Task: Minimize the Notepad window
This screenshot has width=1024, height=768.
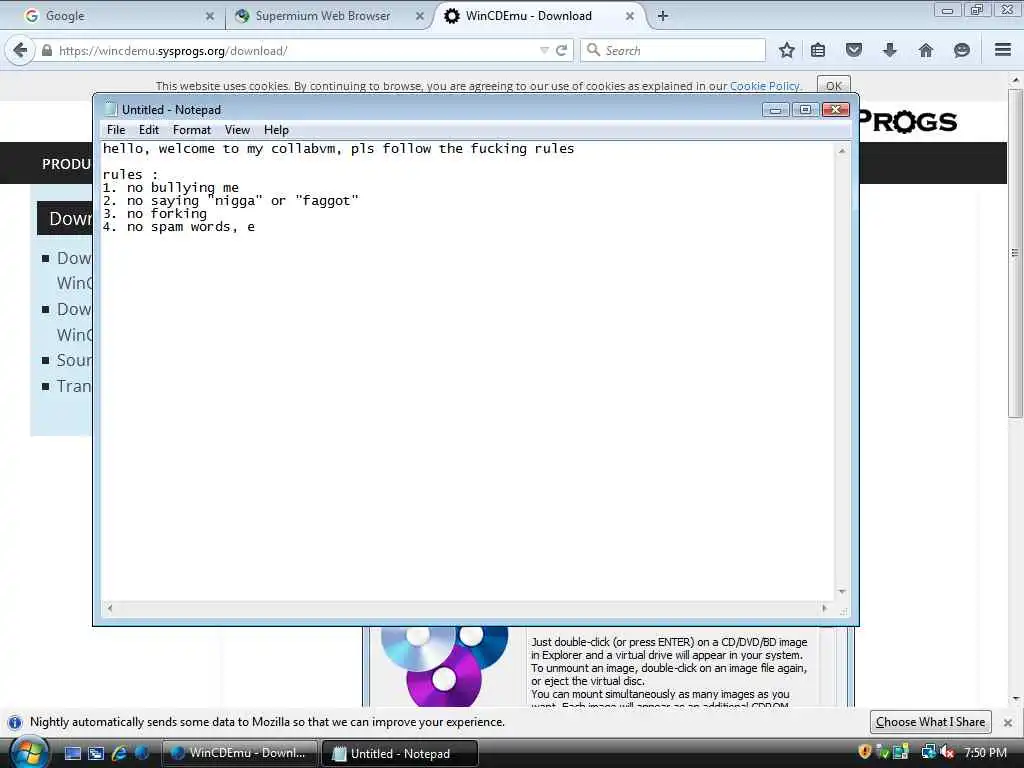Action: (775, 110)
